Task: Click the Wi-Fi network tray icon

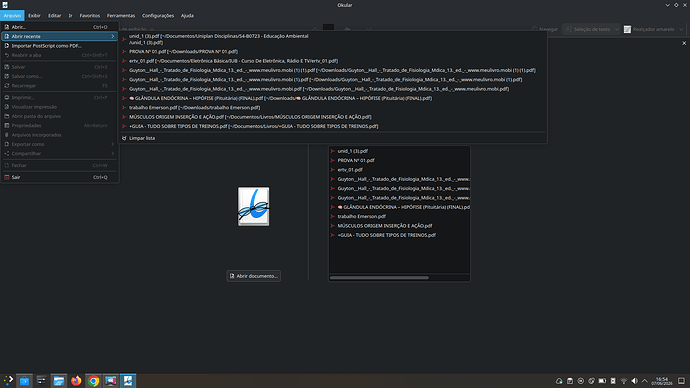Action: click(x=624, y=381)
